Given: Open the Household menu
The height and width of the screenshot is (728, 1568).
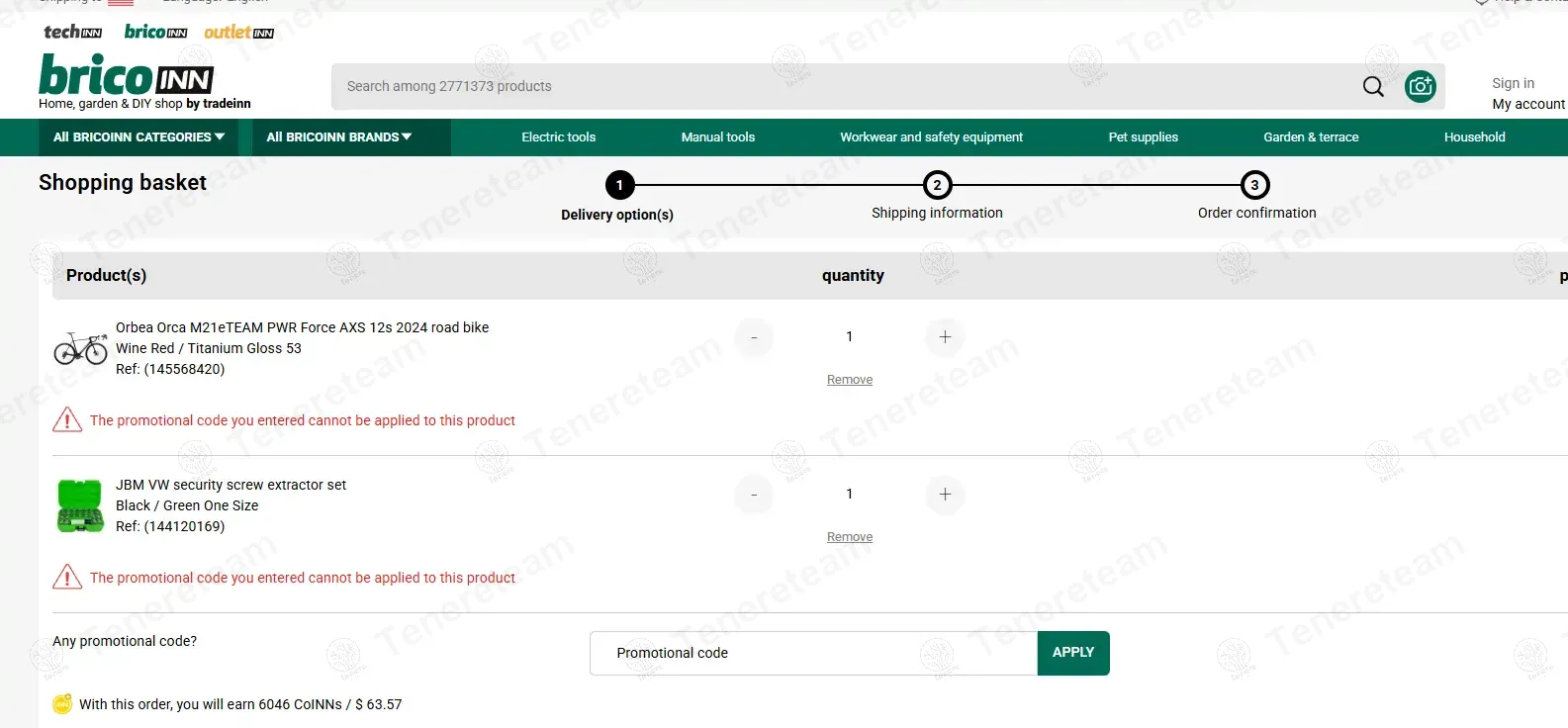Looking at the screenshot, I should pos(1475,137).
